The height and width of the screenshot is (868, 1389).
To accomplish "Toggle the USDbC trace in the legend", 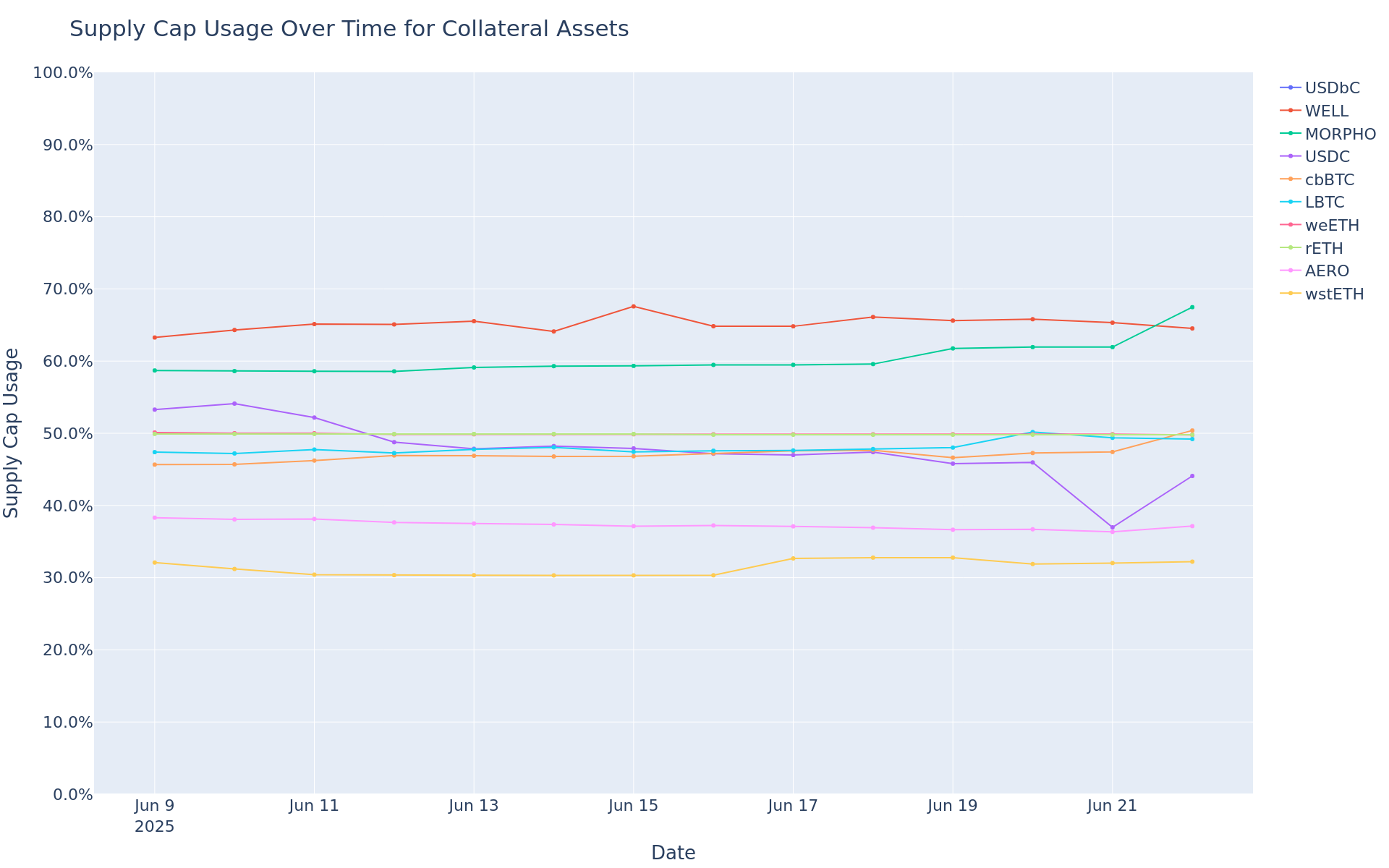I will tap(1332, 88).
